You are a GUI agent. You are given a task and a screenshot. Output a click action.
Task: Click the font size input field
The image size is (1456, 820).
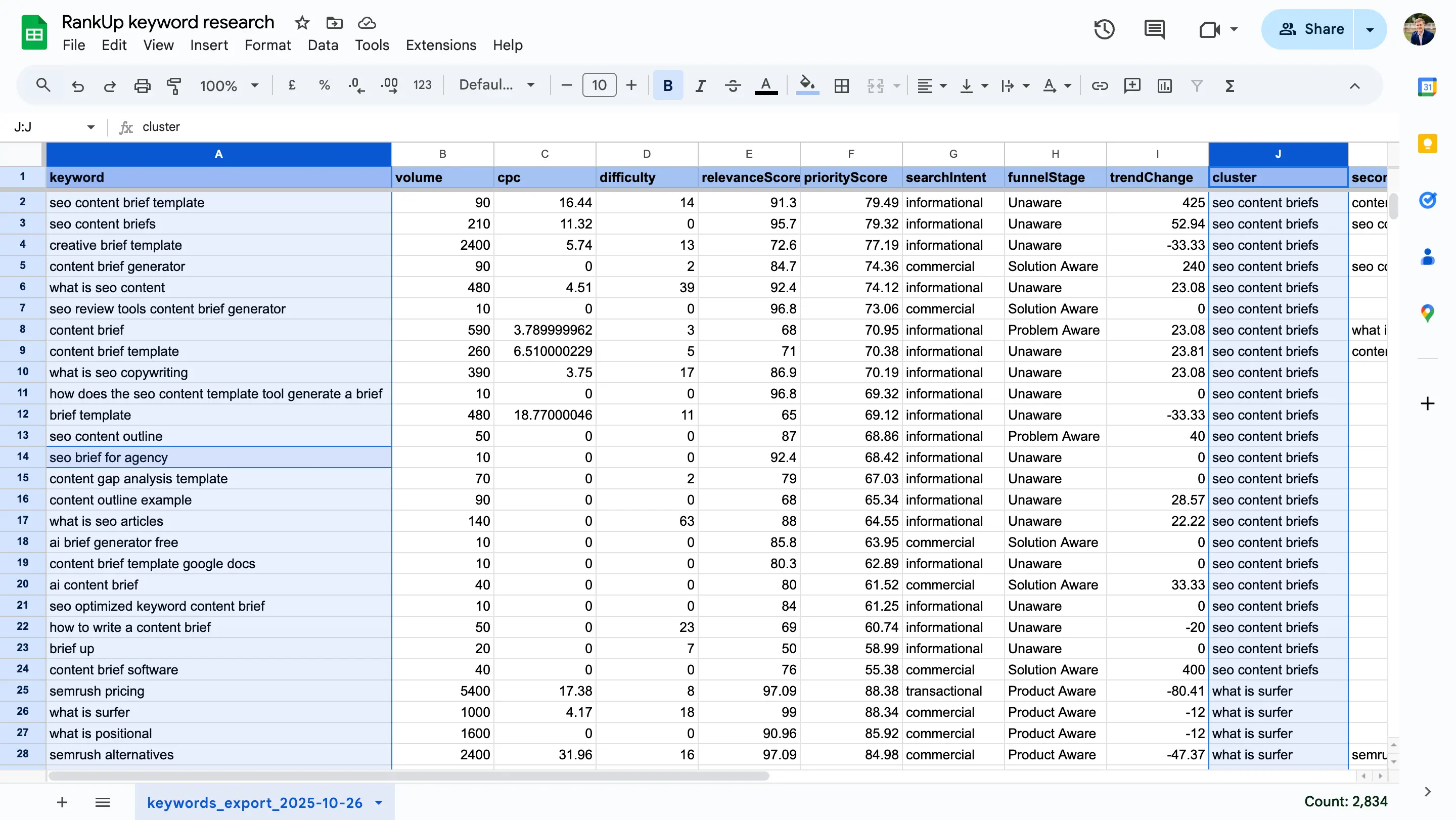[599, 86]
